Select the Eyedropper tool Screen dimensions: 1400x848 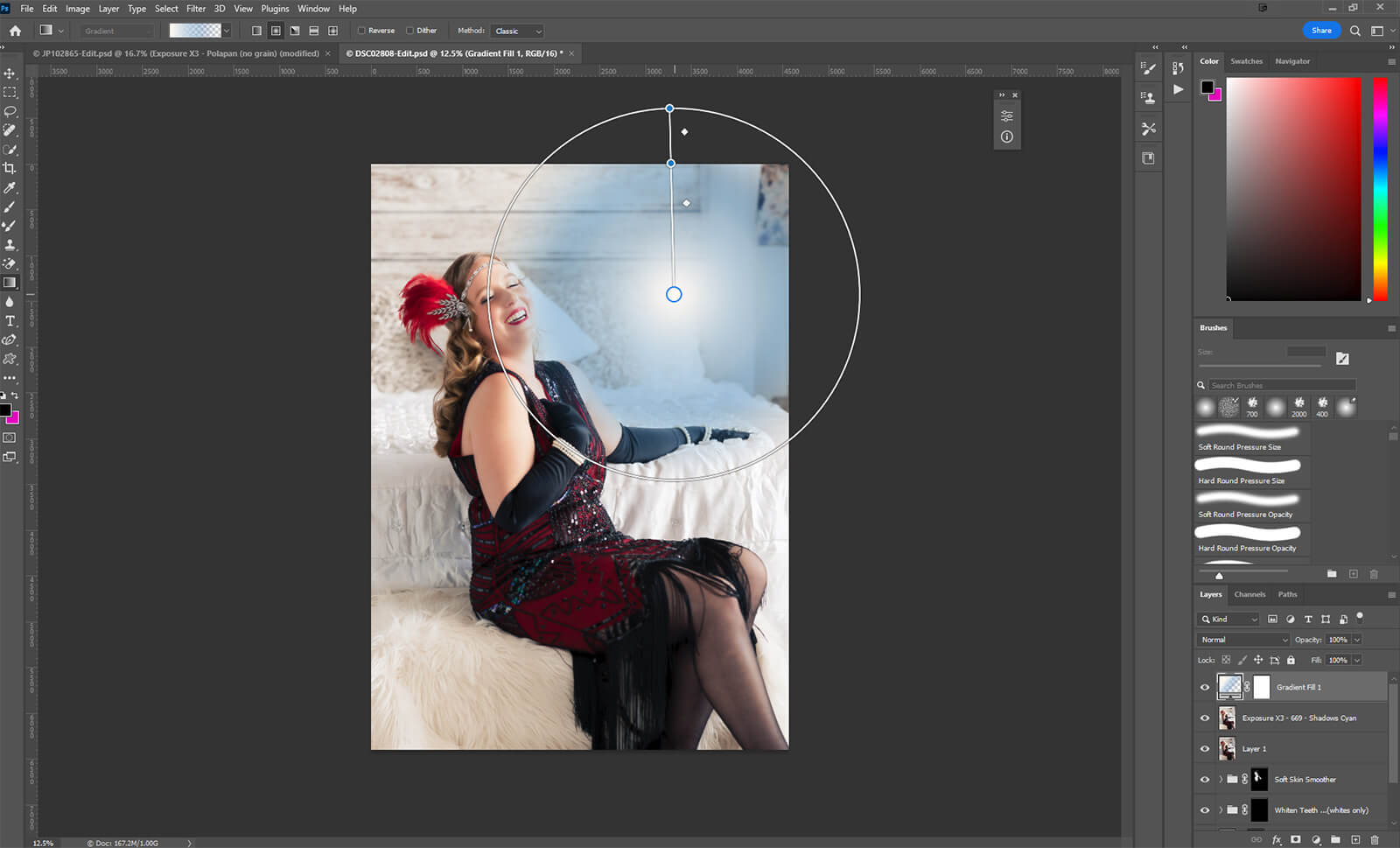[x=10, y=187]
